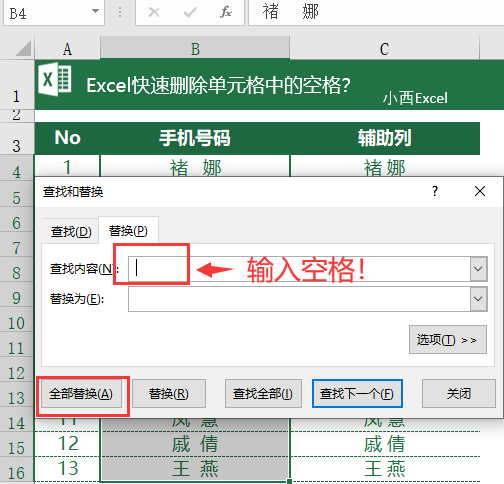
Task: Click the 辅助列 header cell
Action: tap(384, 138)
